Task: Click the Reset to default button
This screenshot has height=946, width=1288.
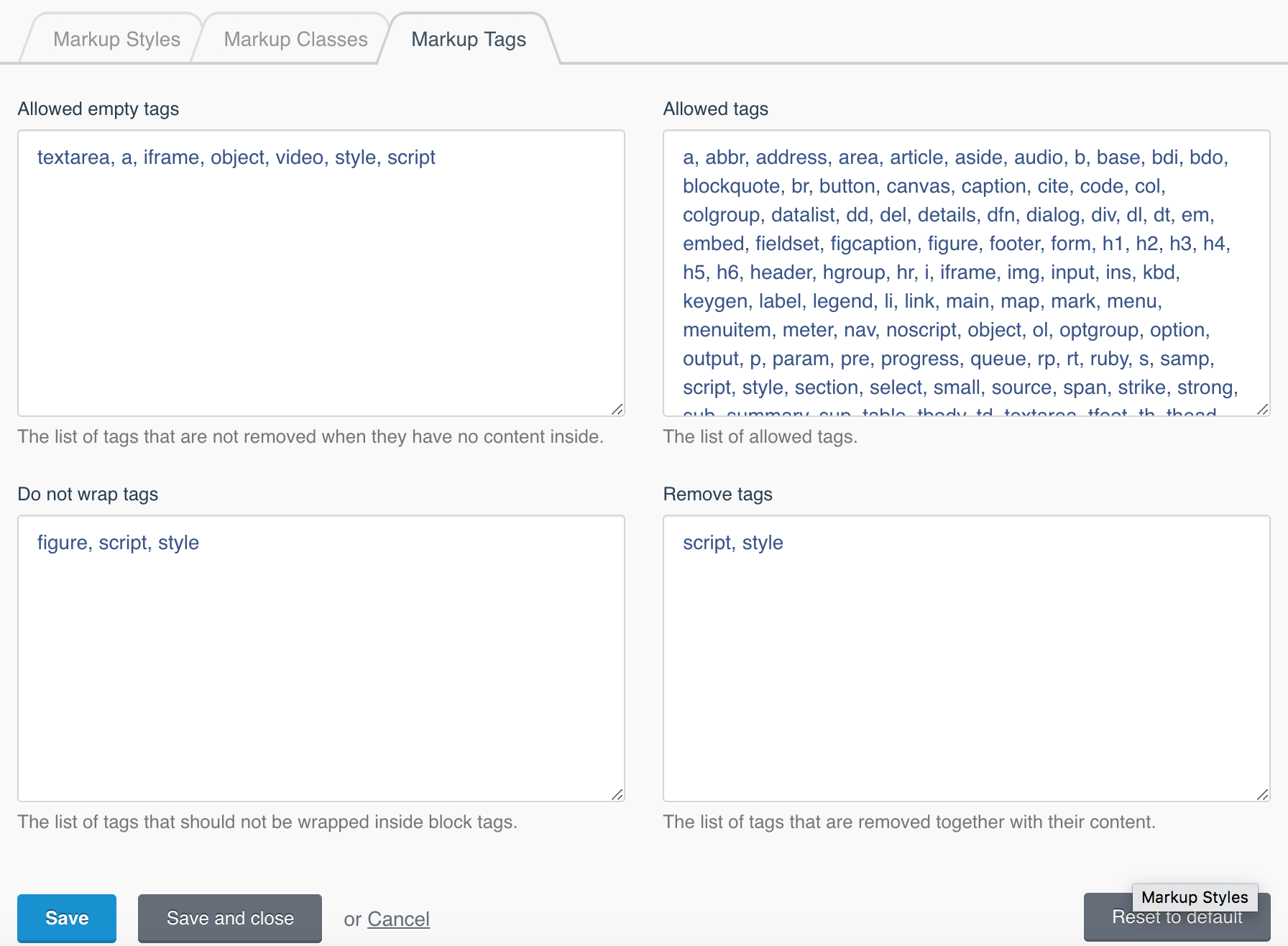Action: click(x=1177, y=917)
